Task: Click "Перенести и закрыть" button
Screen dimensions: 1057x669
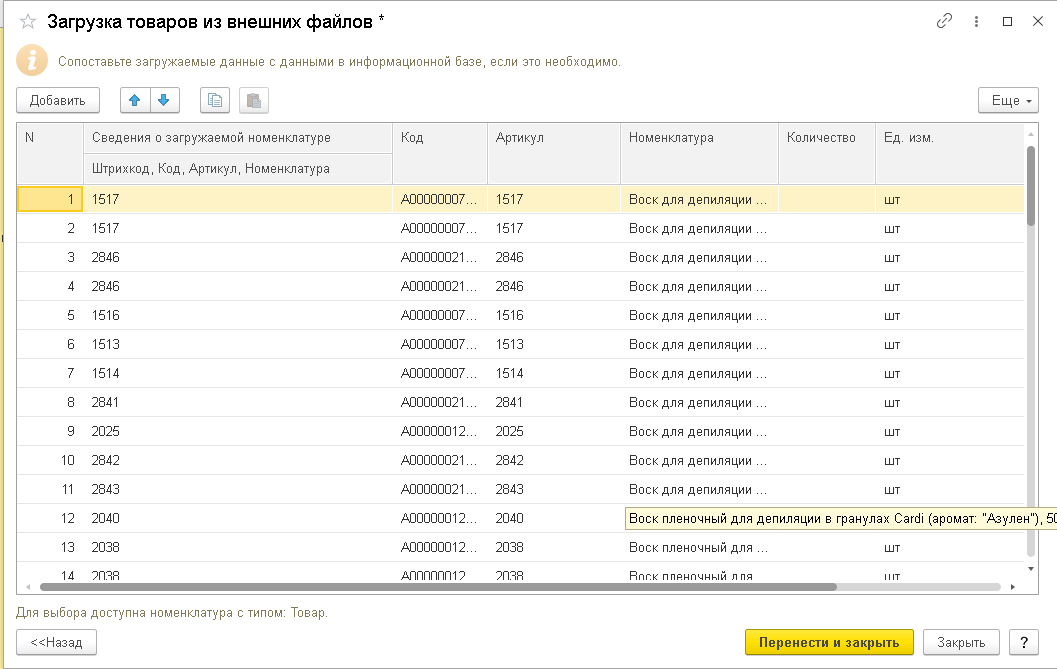Action: (x=829, y=642)
